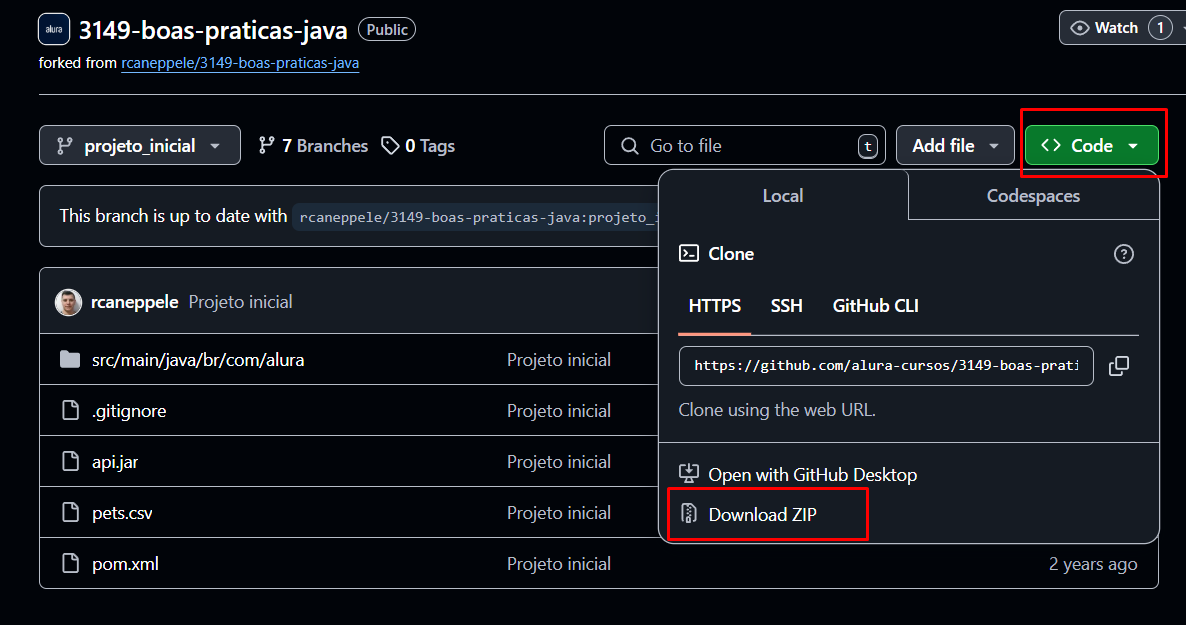Click the branches icon beside 7 Branches
The width and height of the screenshot is (1186, 625).
(266, 145)
